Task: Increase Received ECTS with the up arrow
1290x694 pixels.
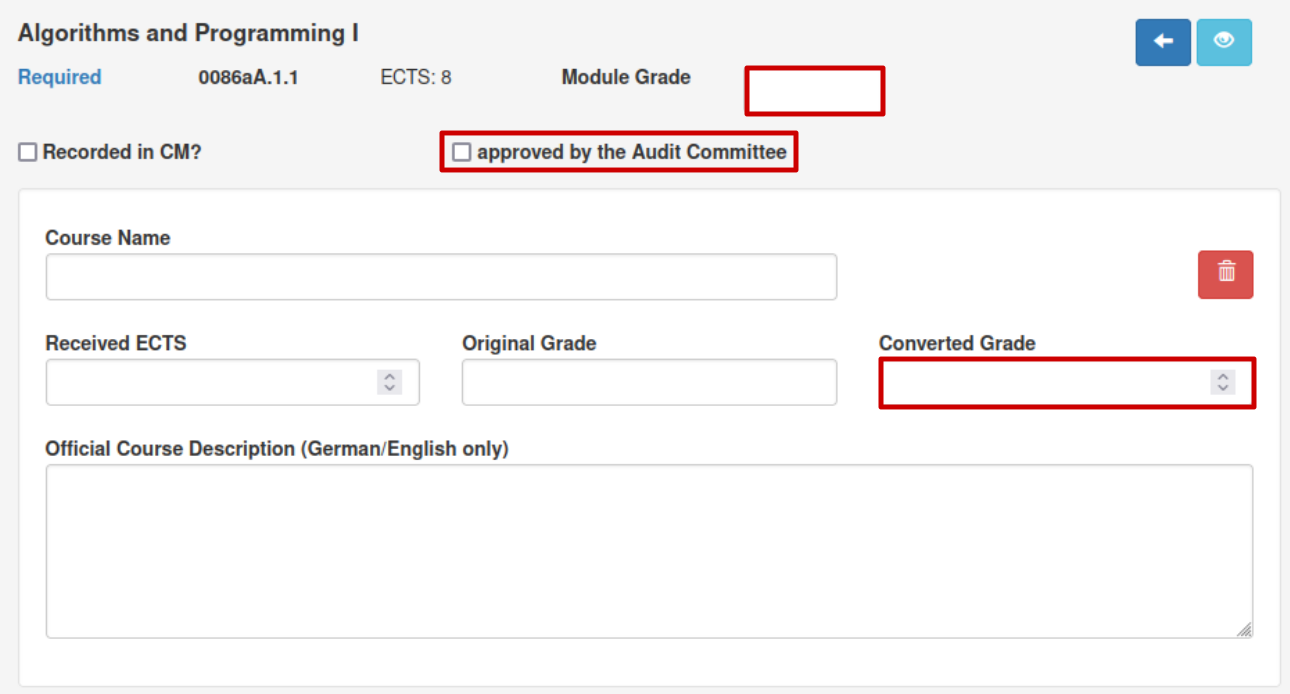Action: pyautogui.click(x=389, y=376)
